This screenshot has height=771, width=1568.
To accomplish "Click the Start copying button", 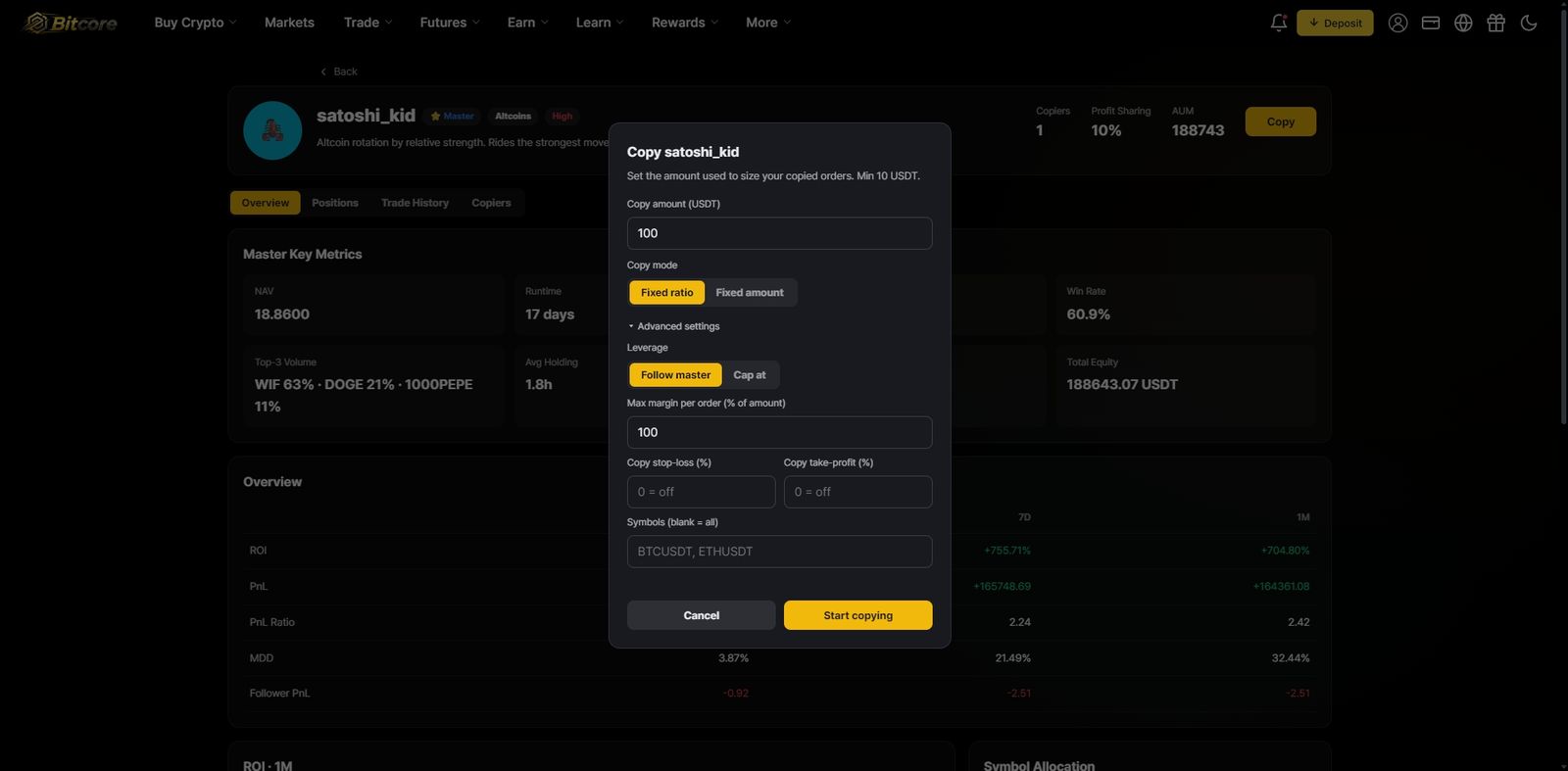I will click(x=857, y=615).
